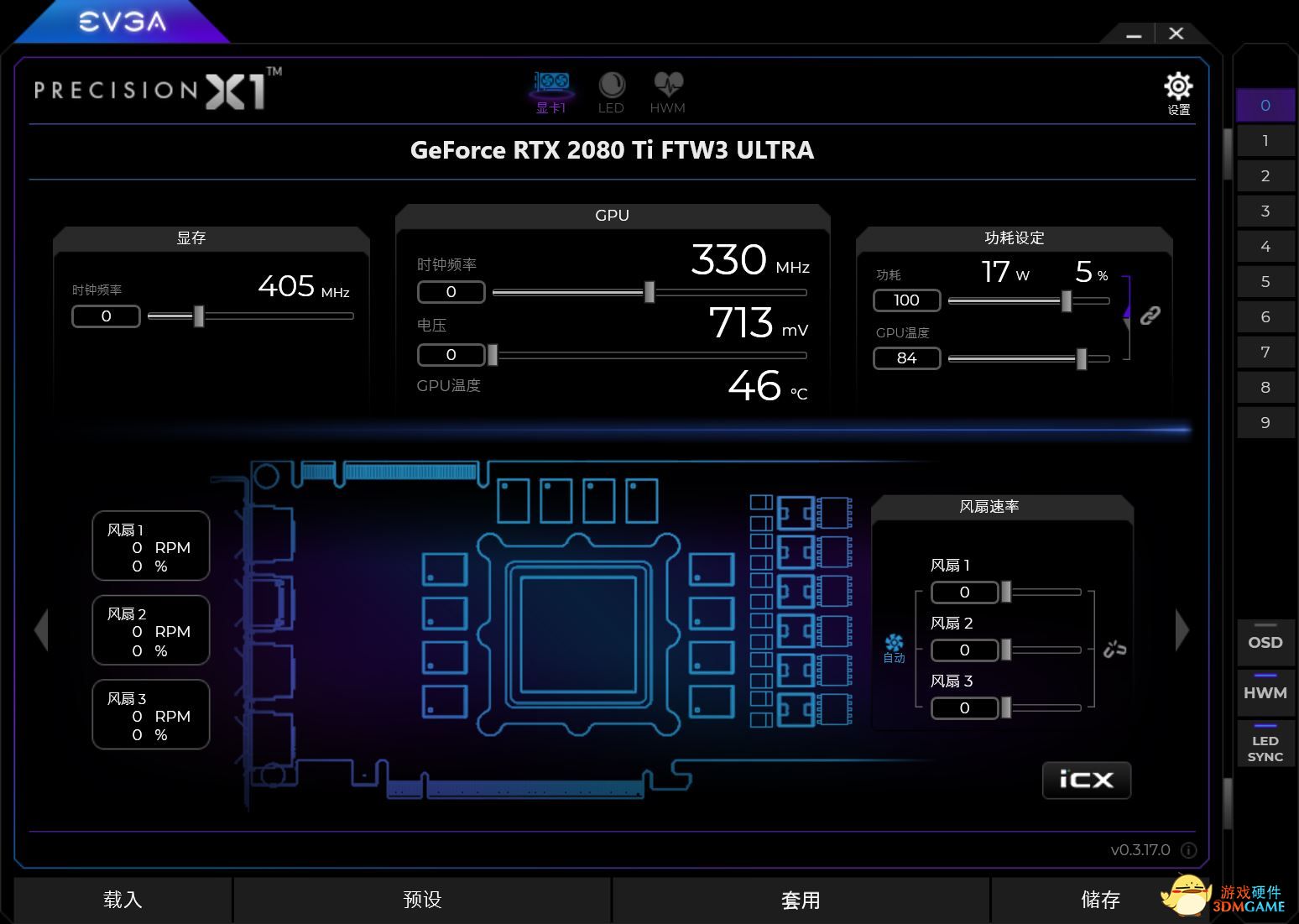1299x924 pixels.
Task: Click the 405 MHz memory clock reading
Action: click(x=304, y=287)
